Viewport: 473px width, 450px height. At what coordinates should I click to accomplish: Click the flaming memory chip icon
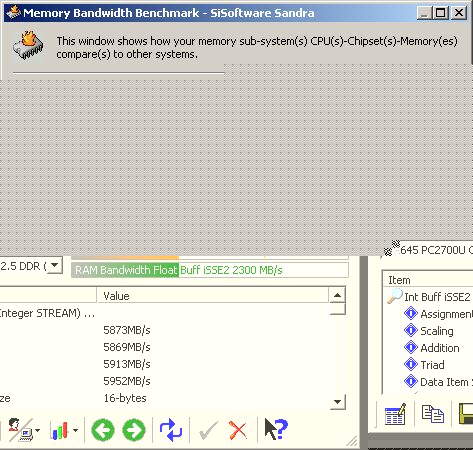[28, 45]
